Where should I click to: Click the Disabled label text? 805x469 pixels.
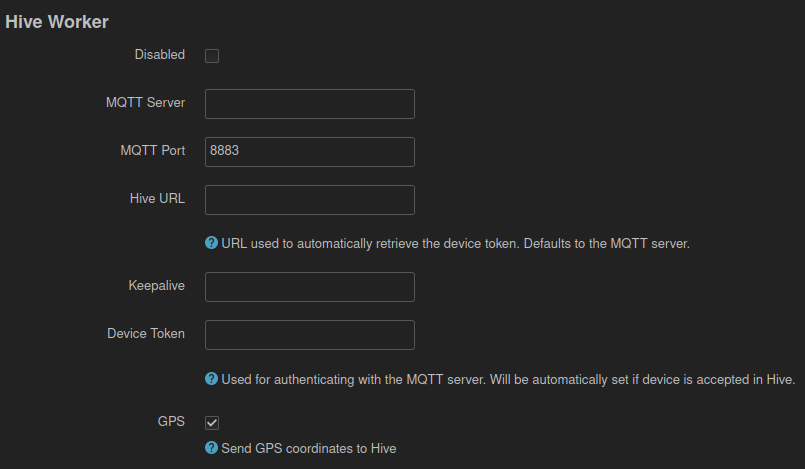click(160, 54)
